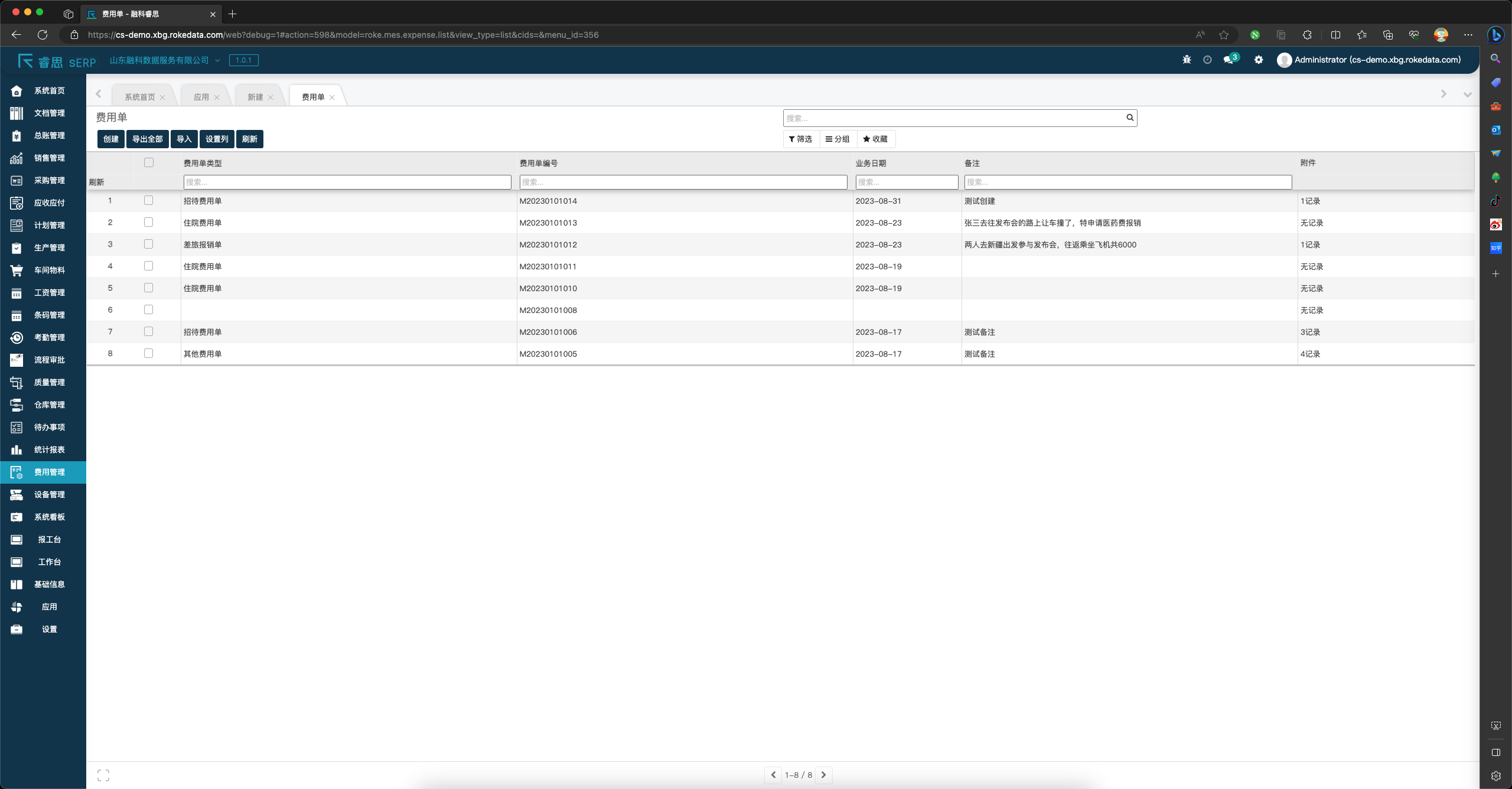Switch to the 系统首页 tab

point(140,97)
